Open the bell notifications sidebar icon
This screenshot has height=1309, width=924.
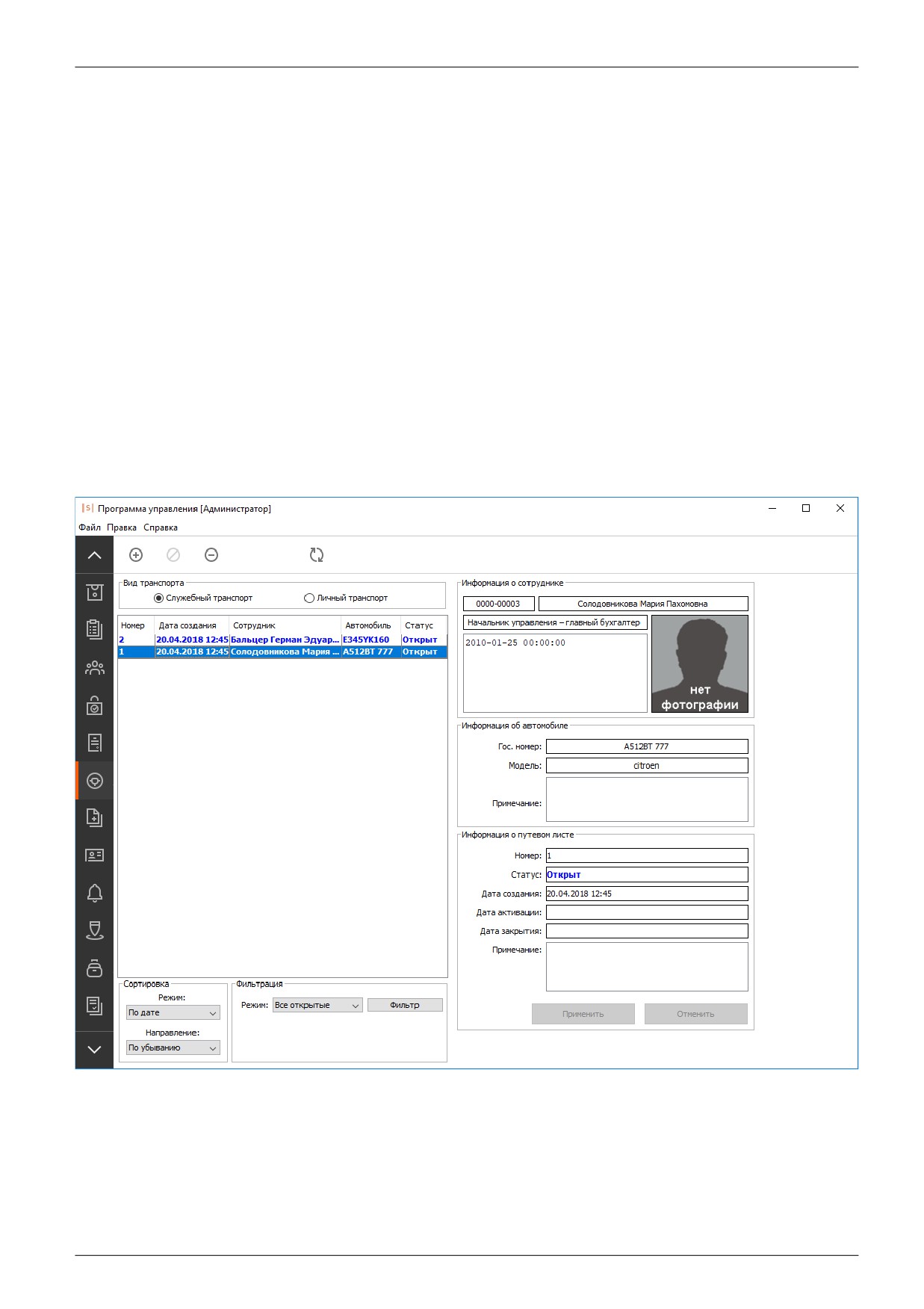click(94, 893)
